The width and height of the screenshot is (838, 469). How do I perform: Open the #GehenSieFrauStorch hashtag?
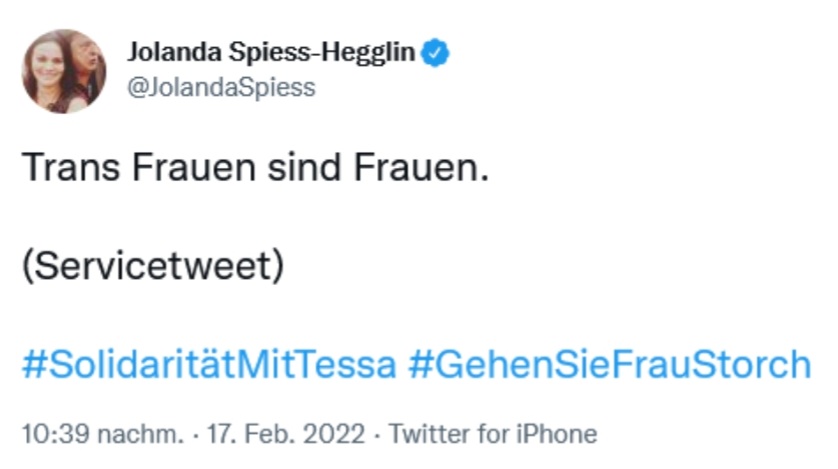pos(610,364)
